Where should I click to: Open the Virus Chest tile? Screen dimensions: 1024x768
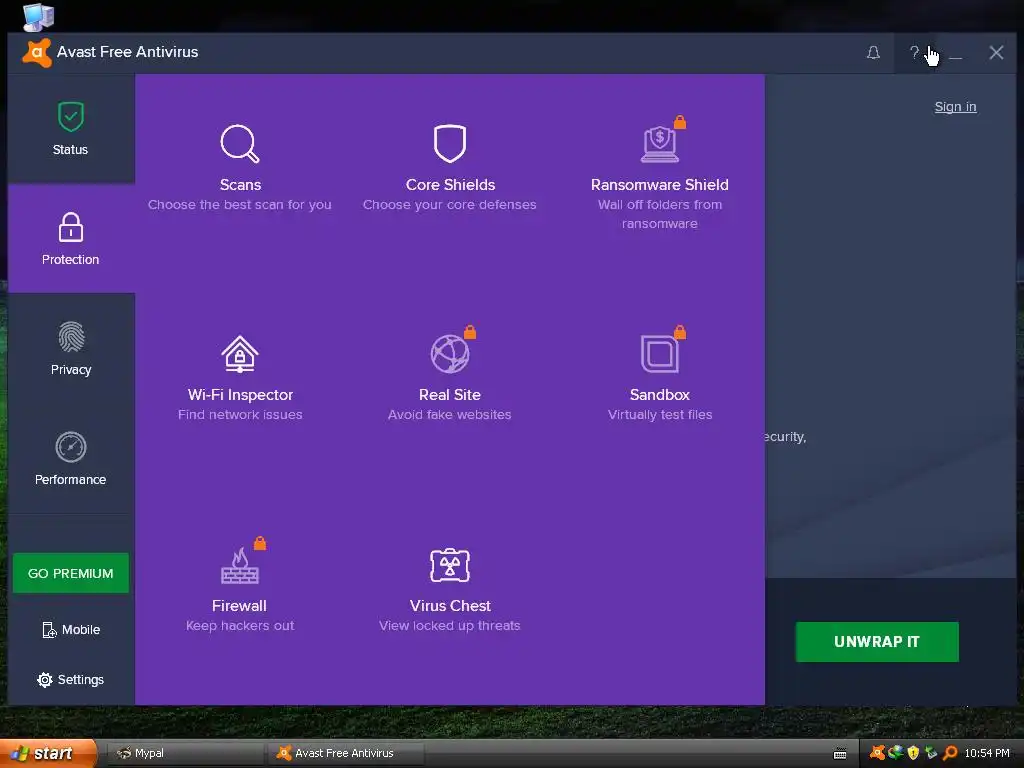(450, 590)
